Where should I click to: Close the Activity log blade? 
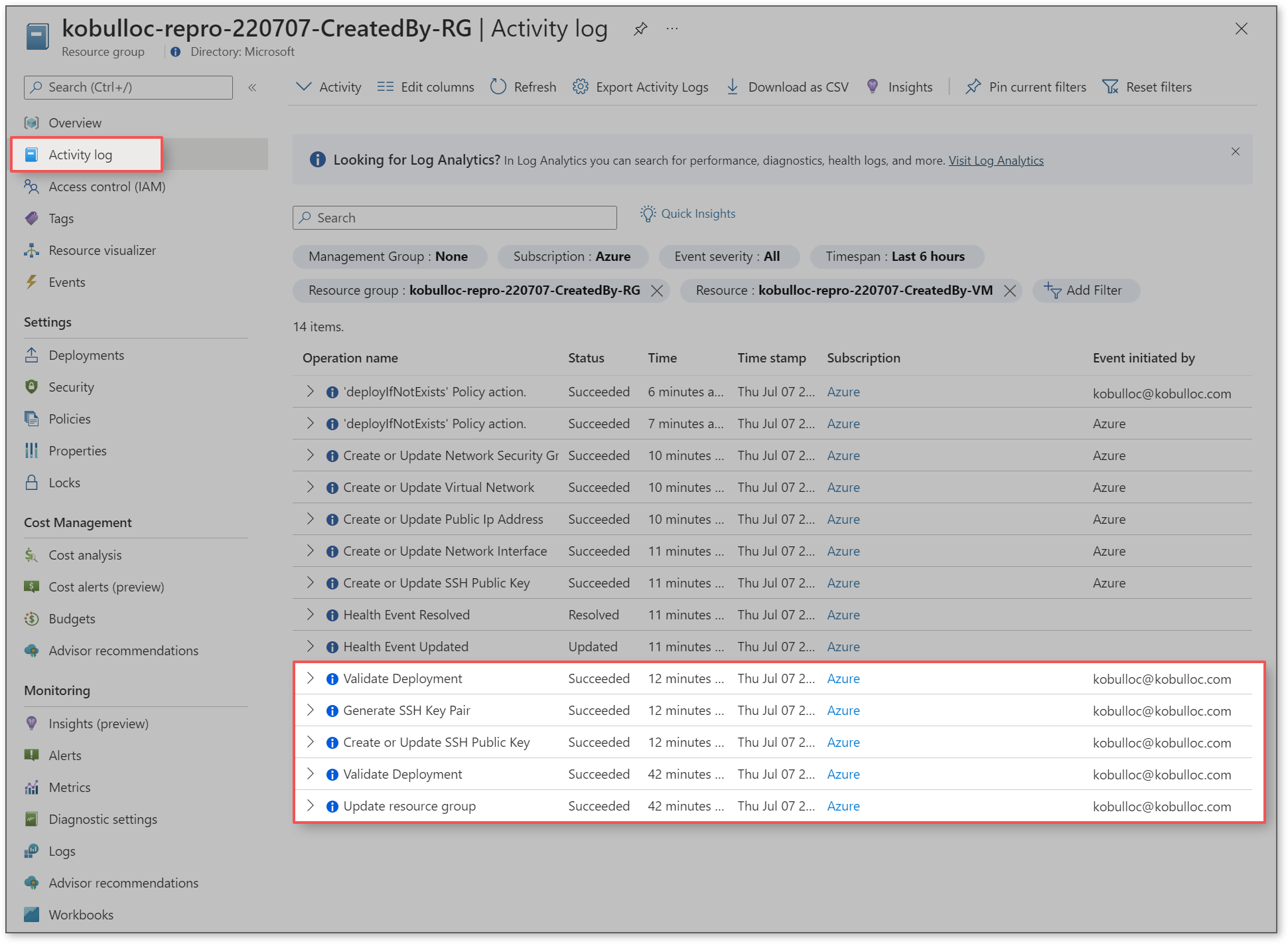pyautogui.click(x=1241, y=29)
